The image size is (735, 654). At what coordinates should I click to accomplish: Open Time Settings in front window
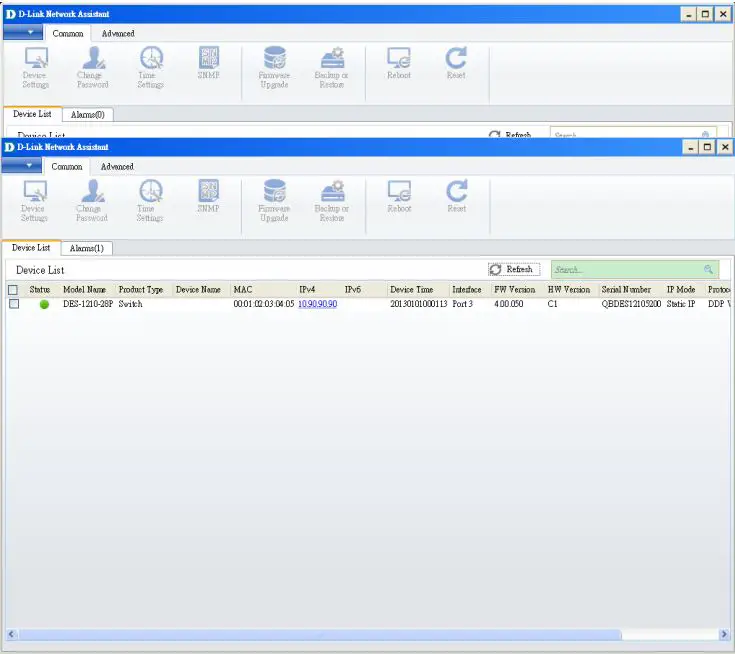[x=150, y=201]
